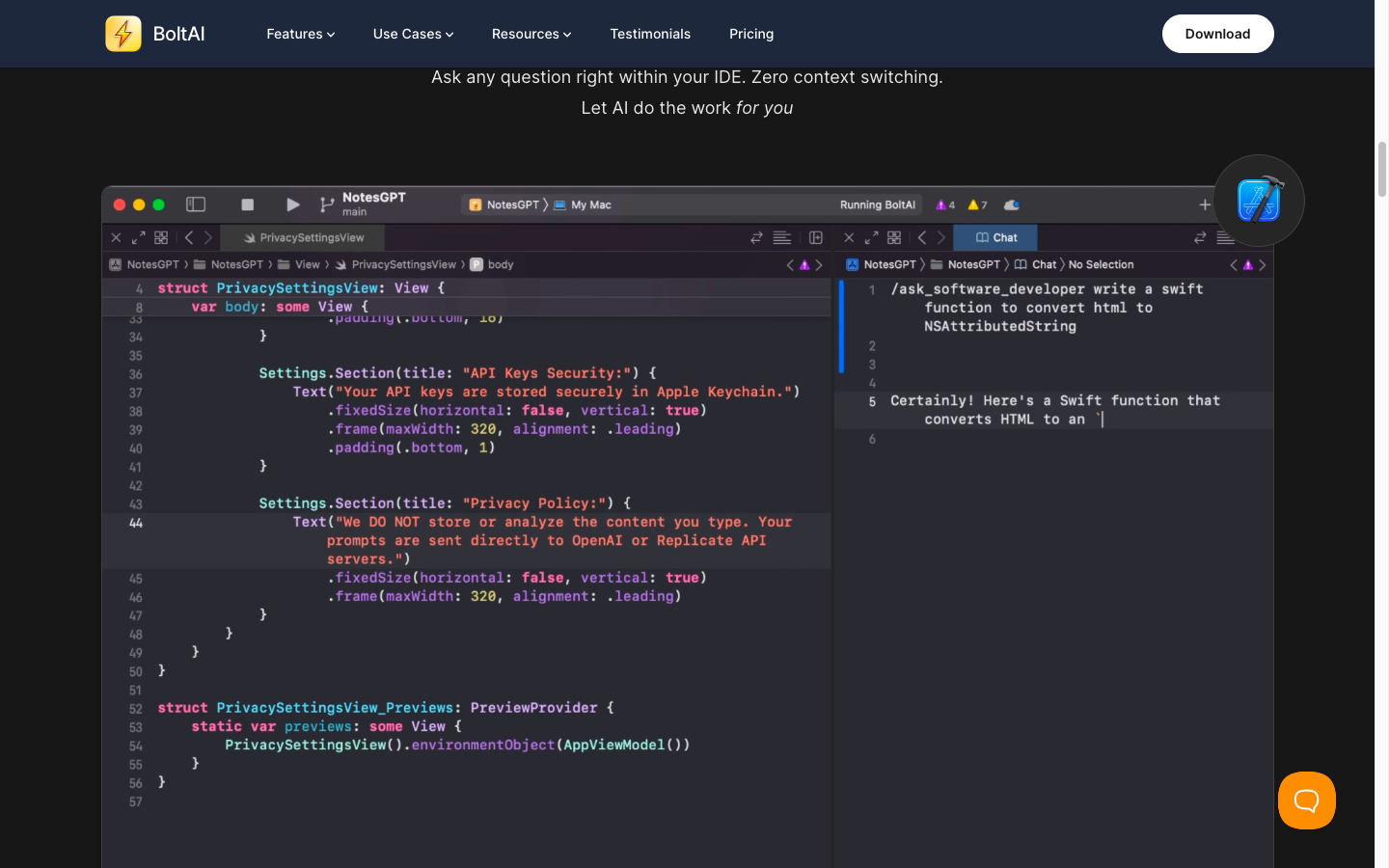
Task: Jump to previous issue in left editor
Action: point(790,264)
